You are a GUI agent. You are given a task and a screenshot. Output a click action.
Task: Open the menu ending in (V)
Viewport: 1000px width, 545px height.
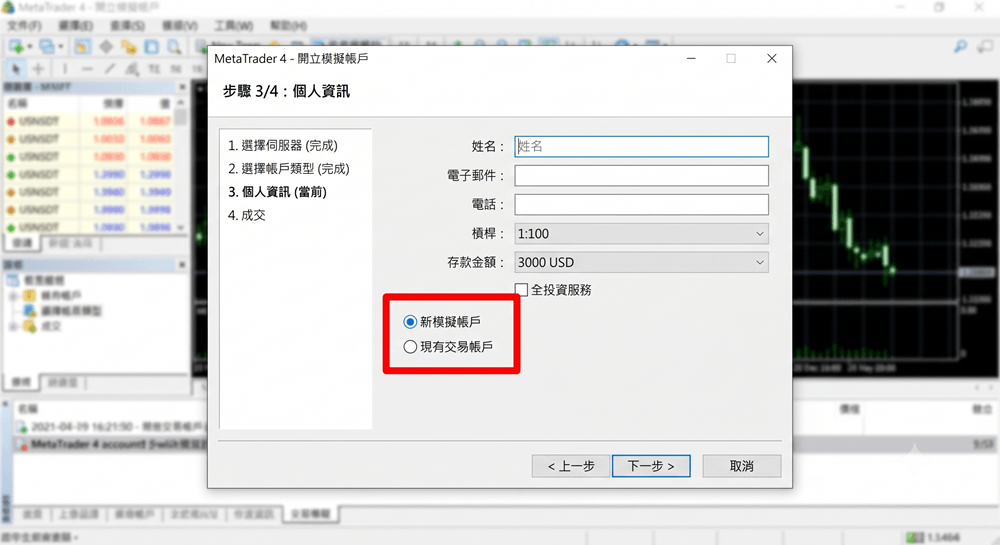click(x=180, y=25)
